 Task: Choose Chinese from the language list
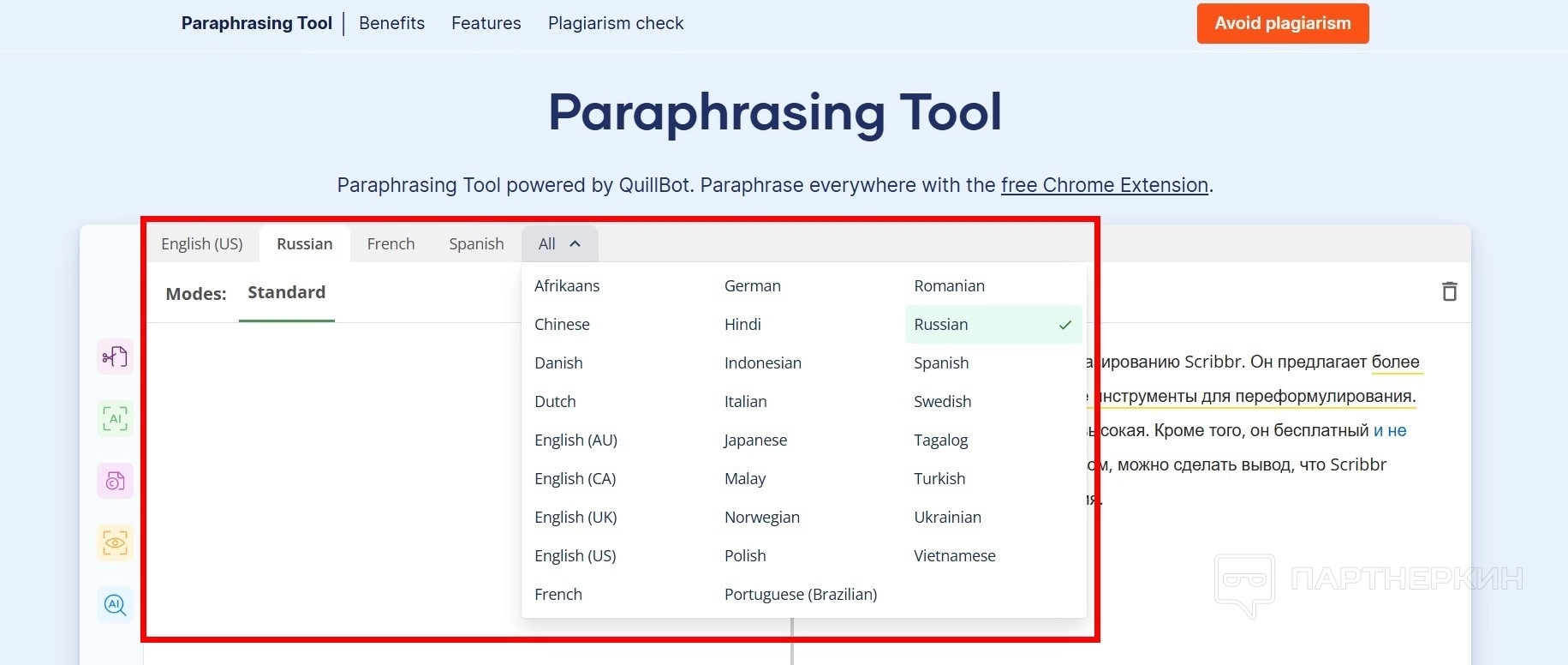click(562, 324)
